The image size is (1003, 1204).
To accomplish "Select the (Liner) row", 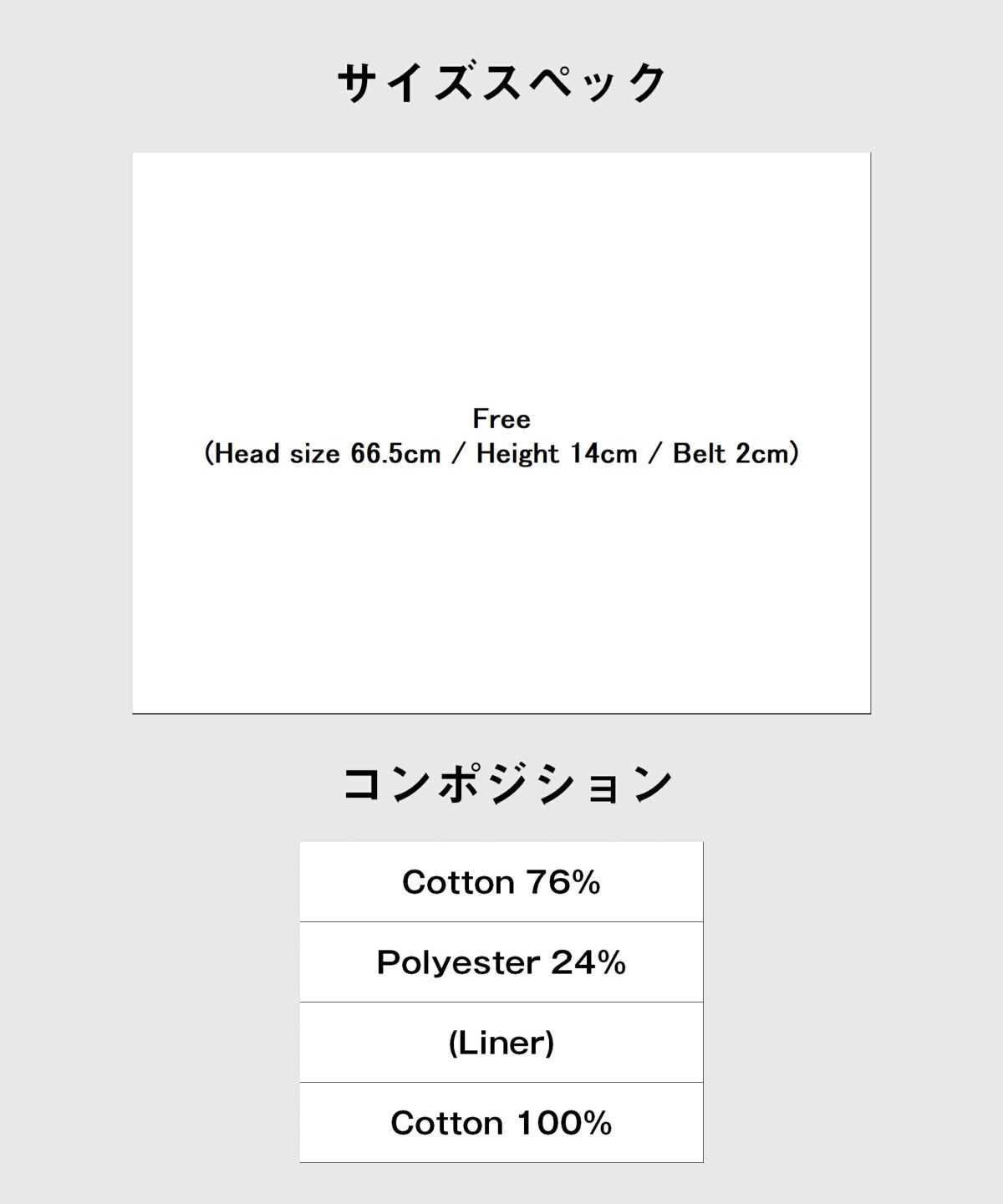I will point(501,1043).
